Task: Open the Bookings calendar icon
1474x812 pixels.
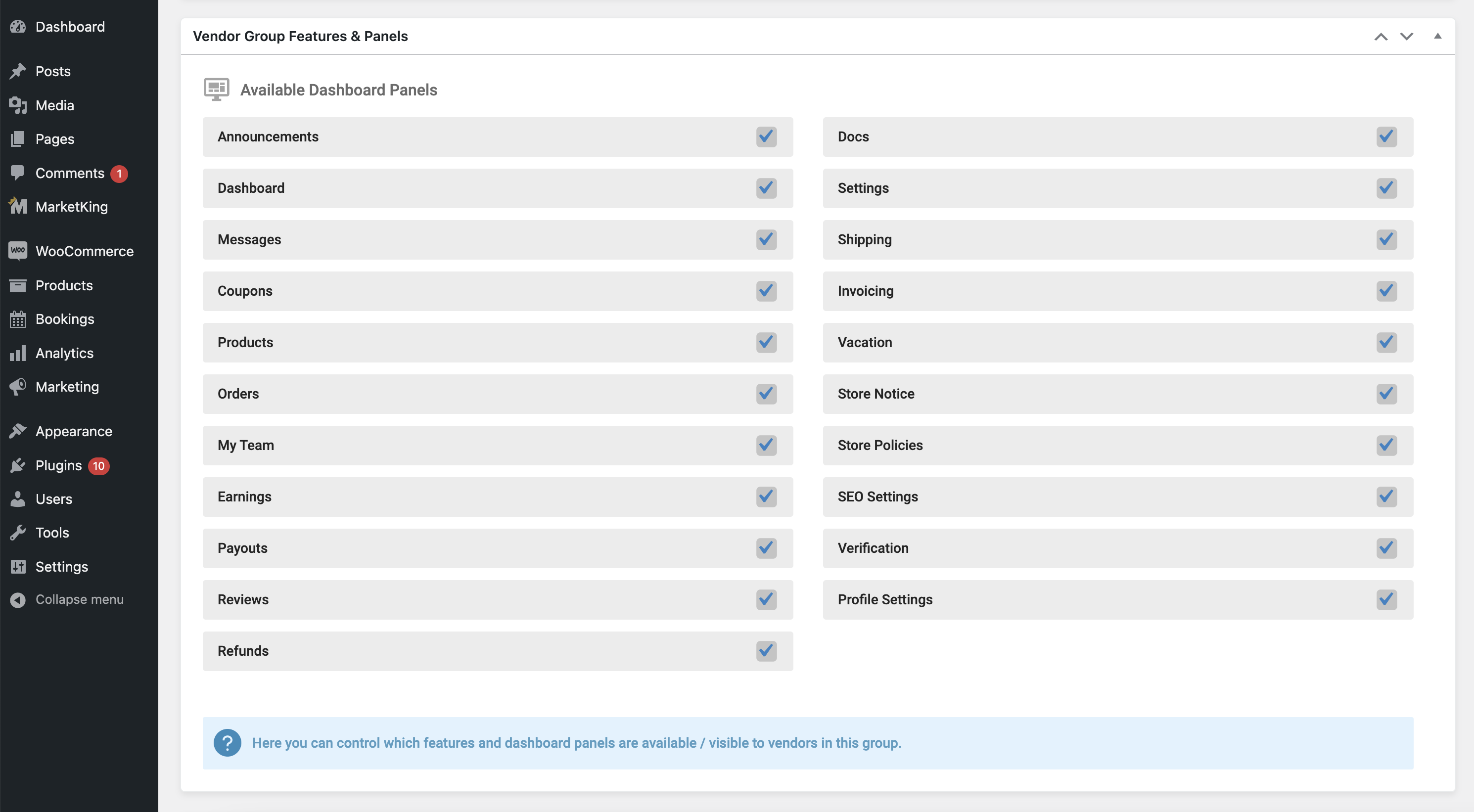Action: 17,319
